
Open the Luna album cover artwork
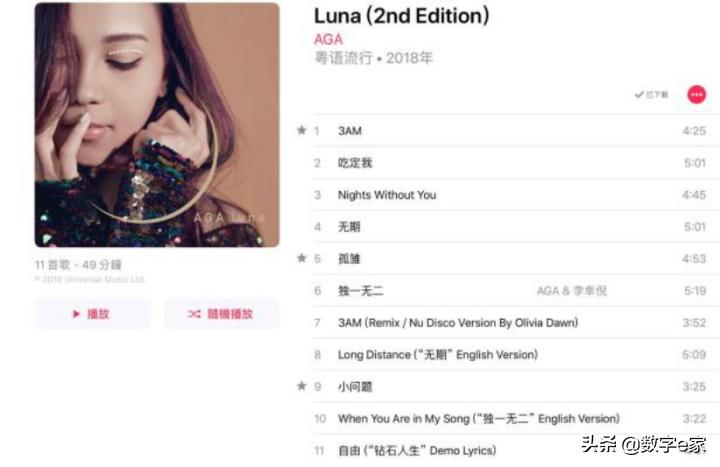point(157,125)
